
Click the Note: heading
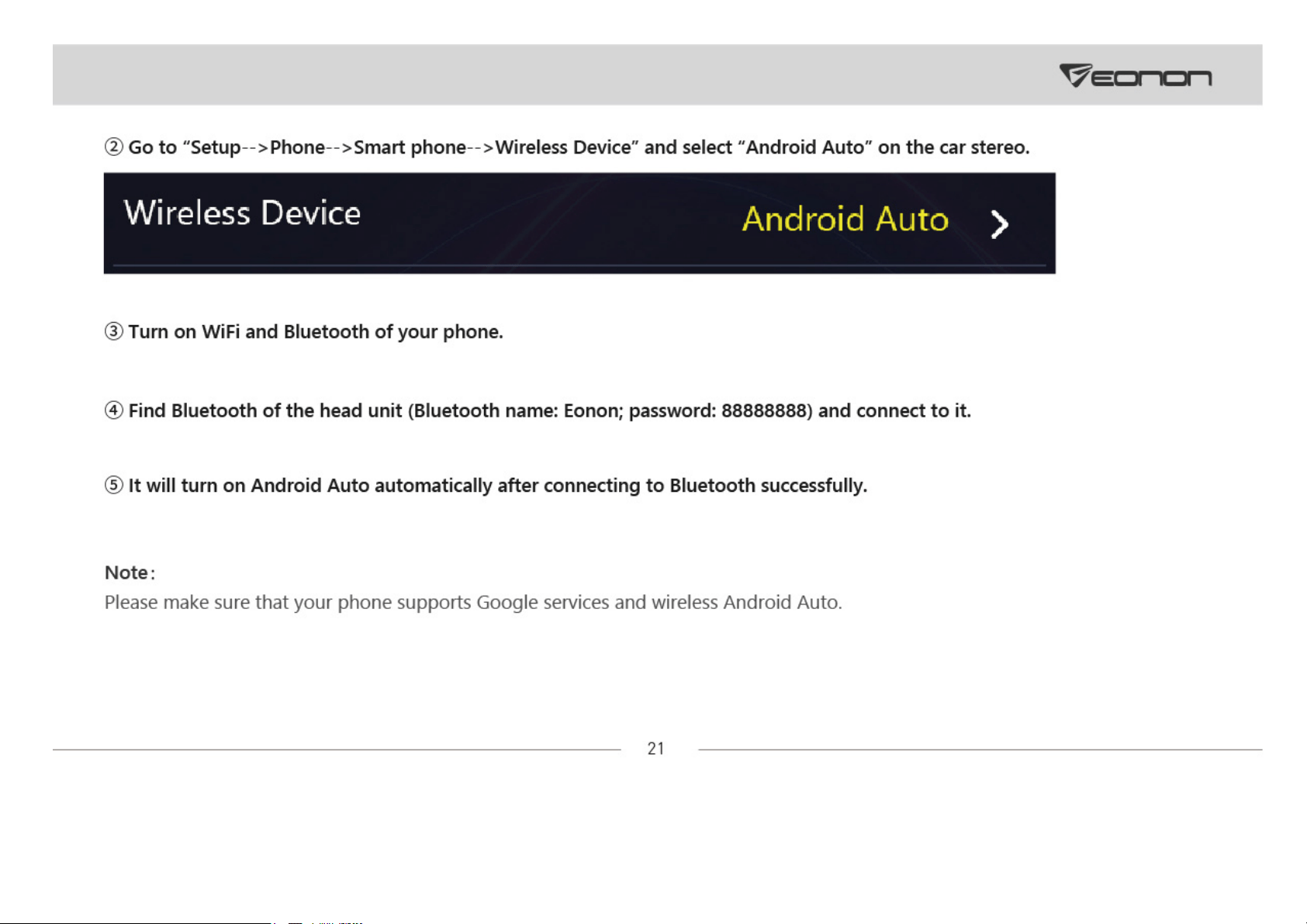pyautogui.click(x=130, y=573)
